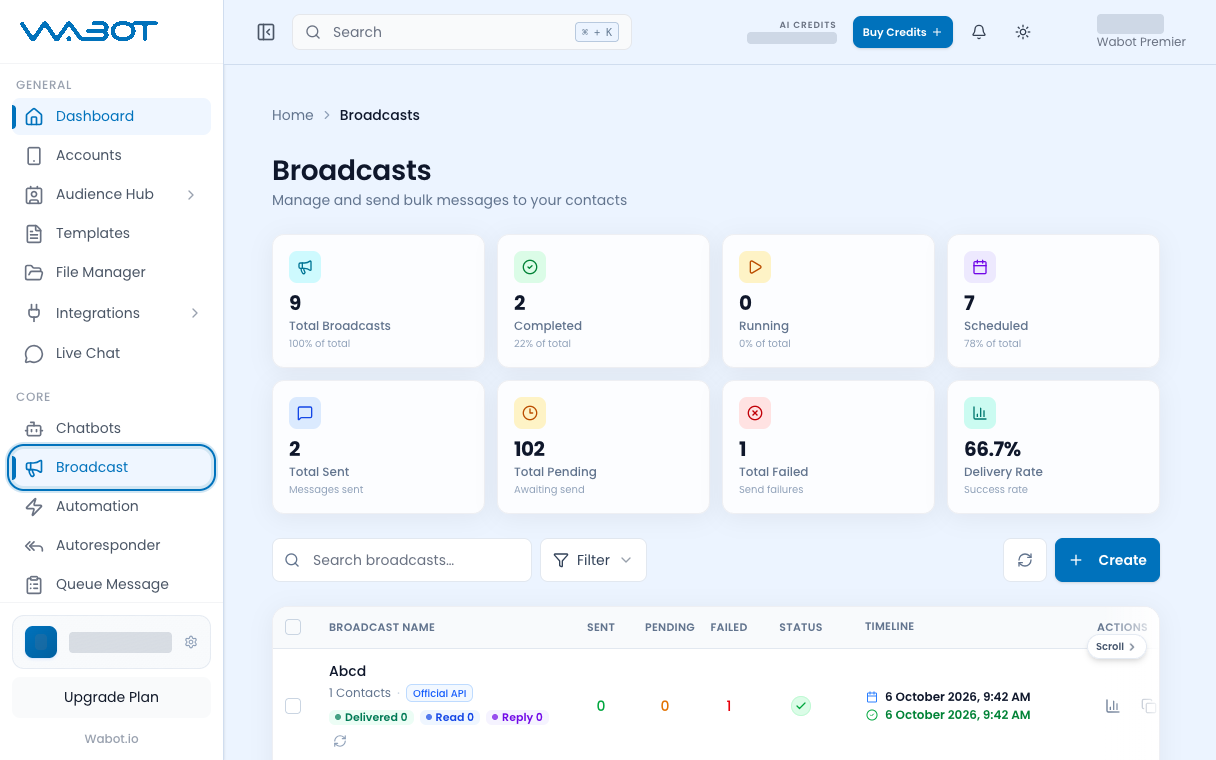The width and height of the screenshot is (1216, 760).
Task: Select Broadcast in sidebar
Action: (x=111, y=467)
